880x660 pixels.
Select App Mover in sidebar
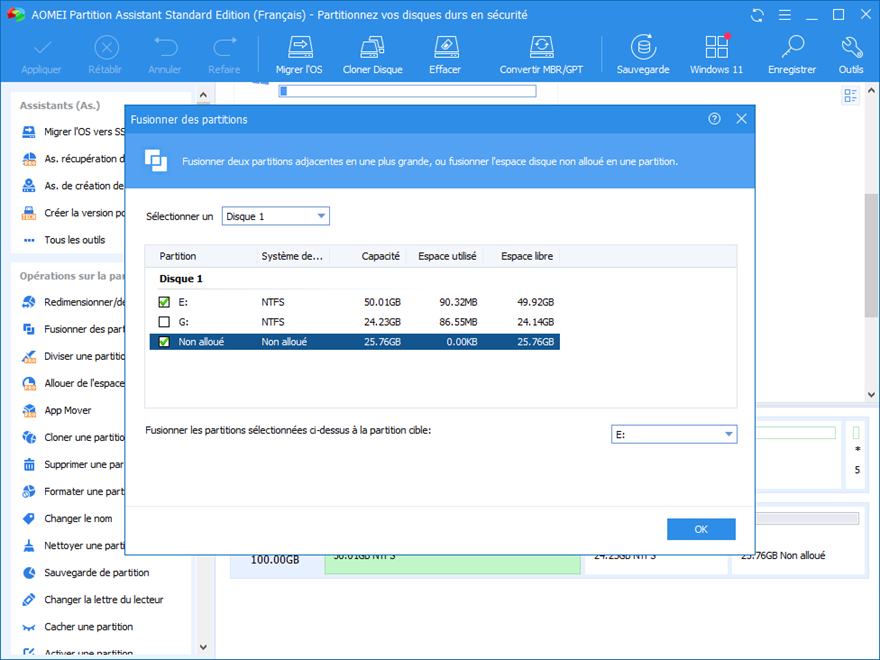coord(67,410)
